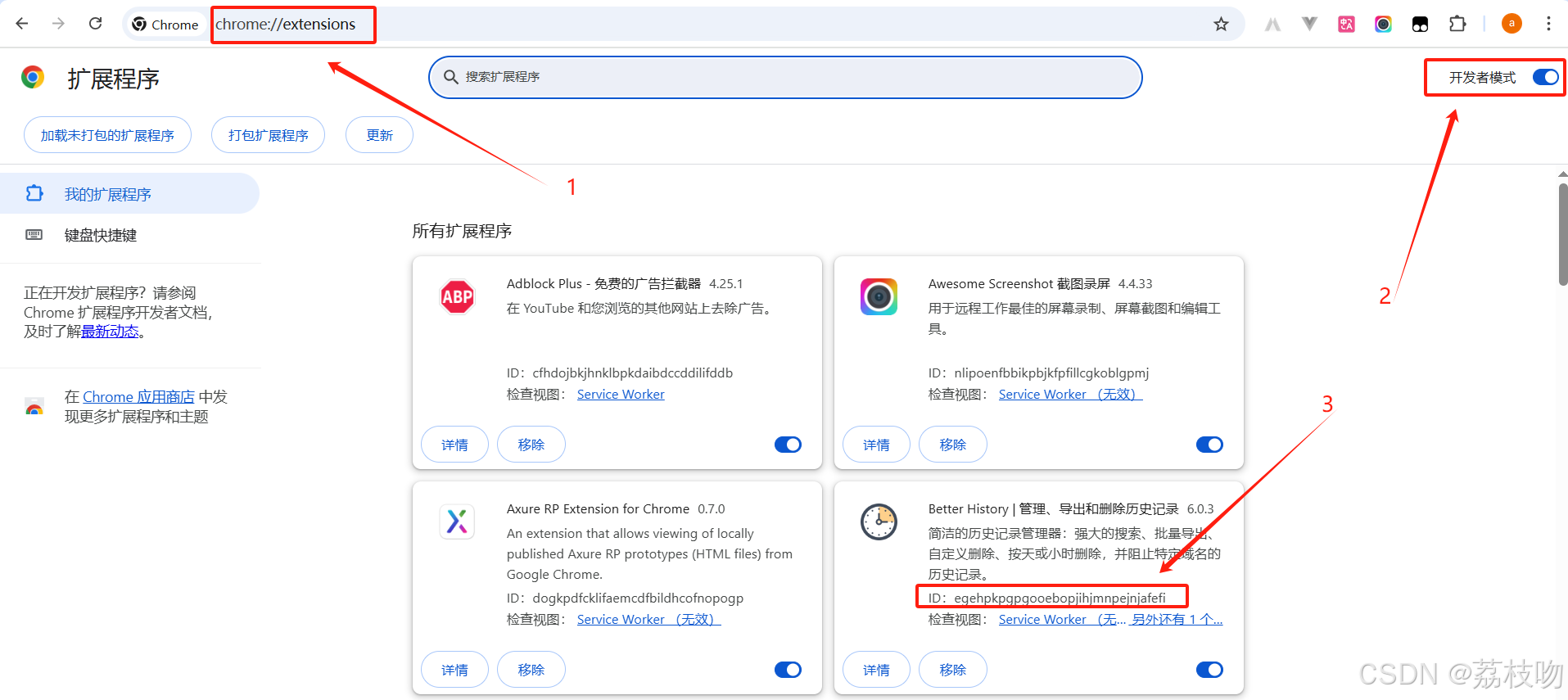Click the Awesome Screenshot card icon
This screenshot has height=700, width=1568.
tap(879, 296)
